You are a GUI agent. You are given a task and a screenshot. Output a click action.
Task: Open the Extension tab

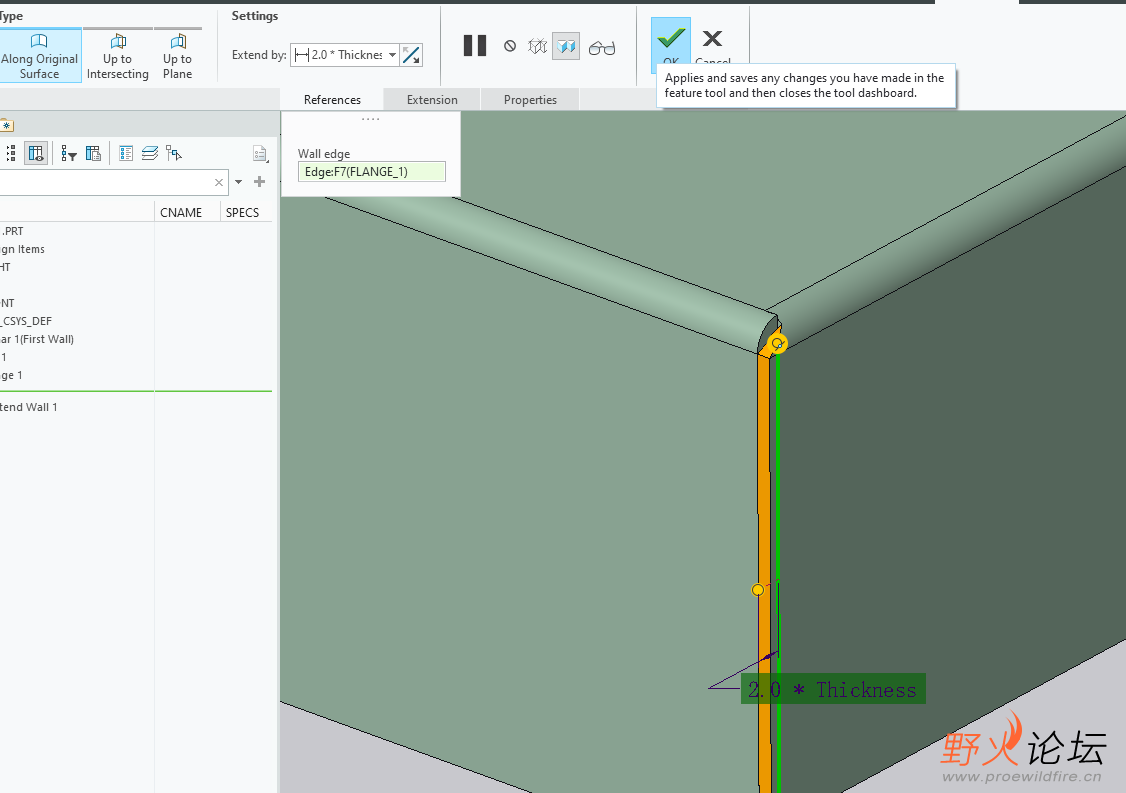432,100
